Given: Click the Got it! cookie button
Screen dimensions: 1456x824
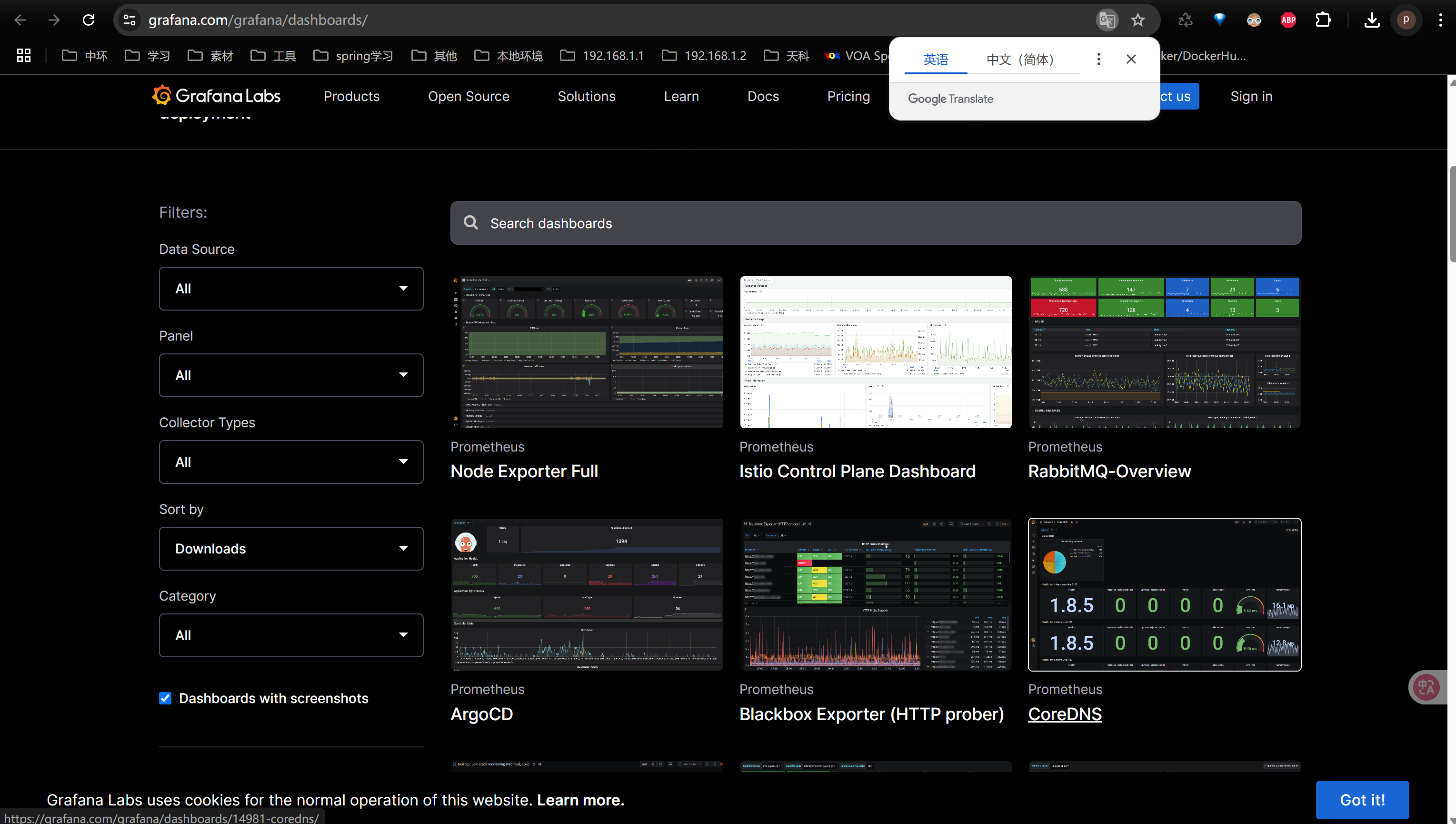Looking at the screenshot, I should click(x=1362, y=800).
